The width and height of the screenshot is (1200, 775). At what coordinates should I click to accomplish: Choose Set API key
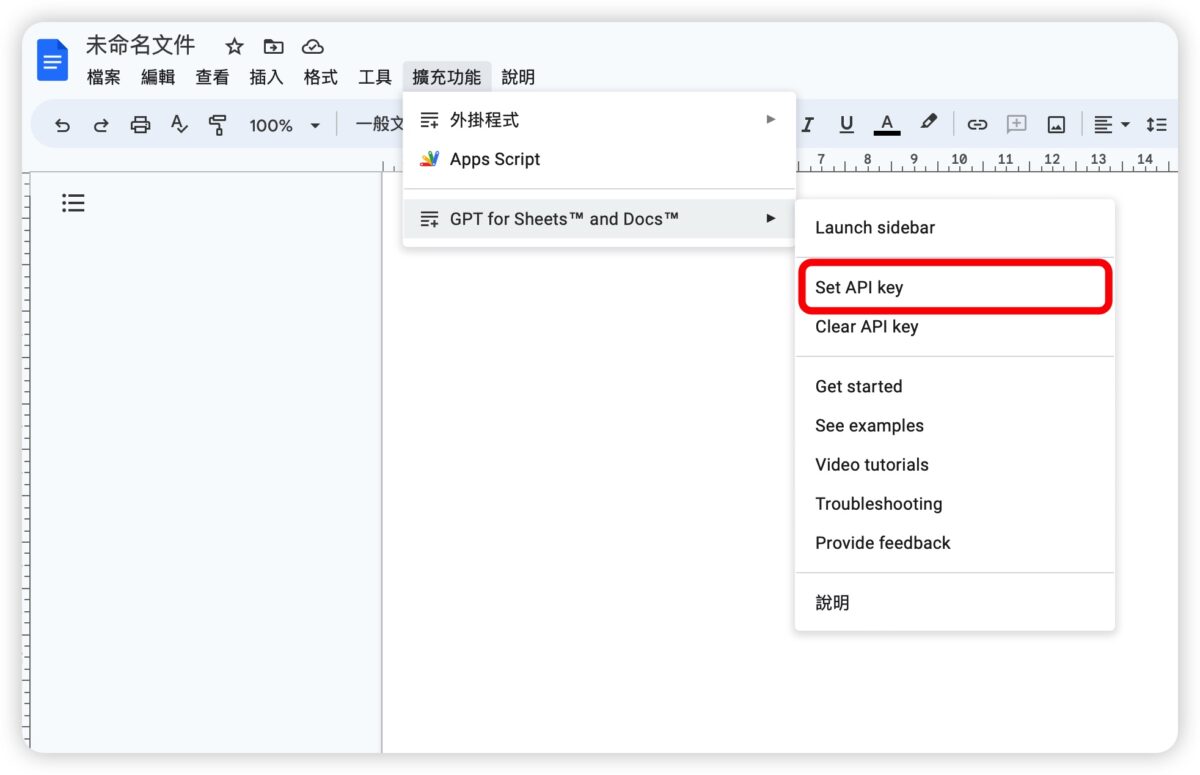point(954,287)
